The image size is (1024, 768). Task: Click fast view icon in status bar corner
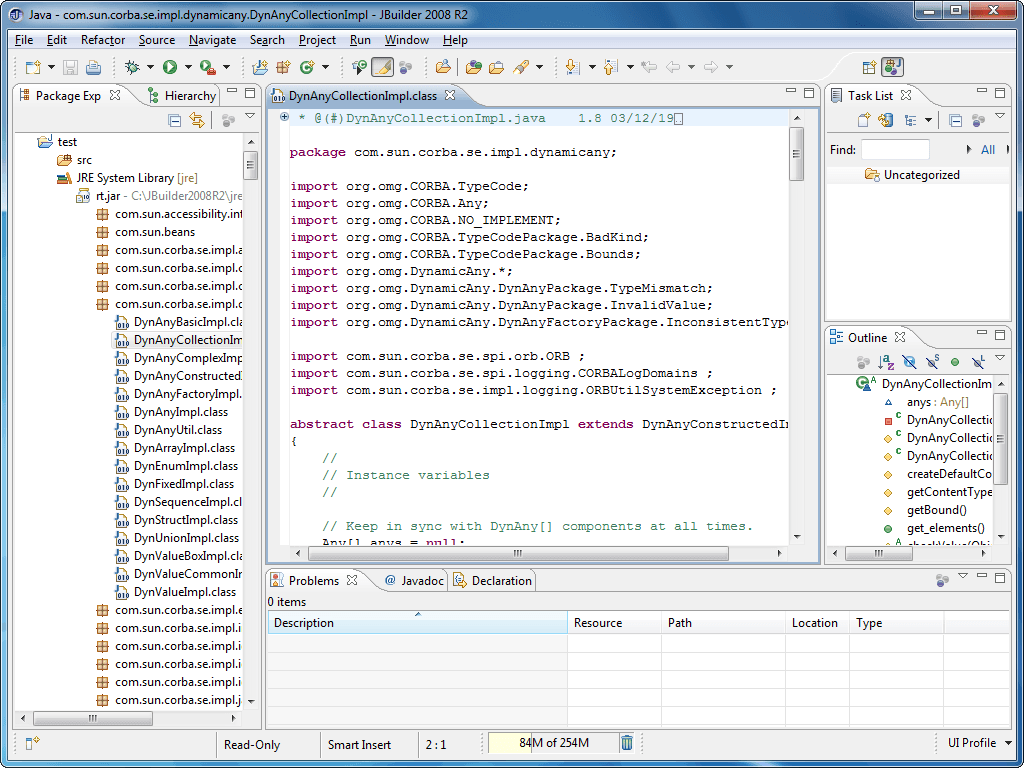[33, 743]
